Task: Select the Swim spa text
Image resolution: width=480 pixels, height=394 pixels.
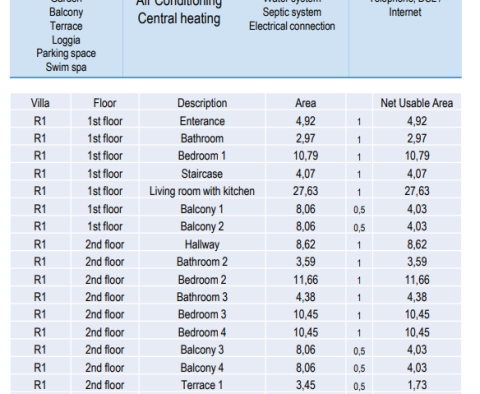Action: 66,67
